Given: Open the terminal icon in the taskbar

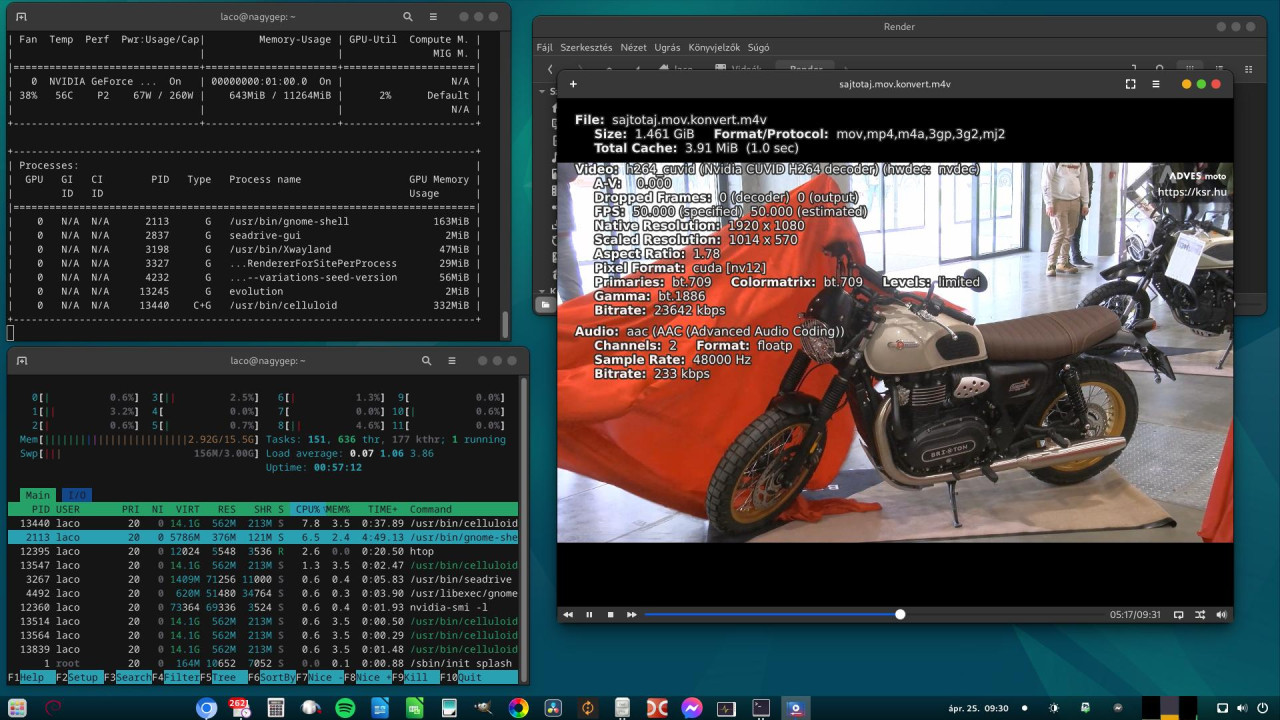Looking at the screenshot, I should 761,708.
